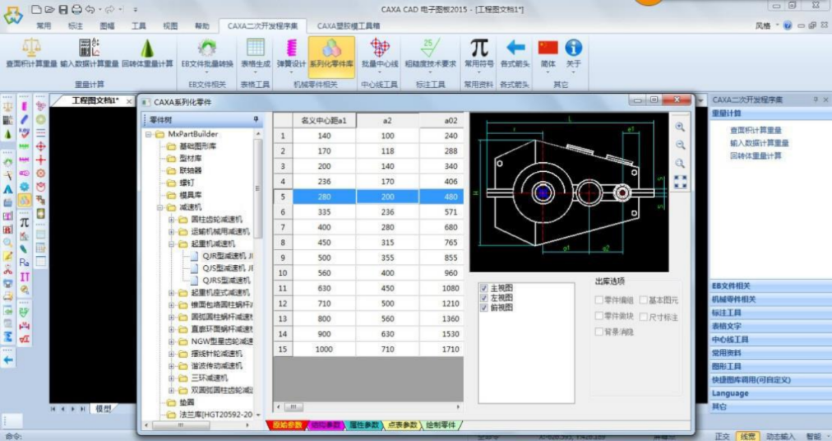
Task: Uncheck the 左视图 view checkbox
Action: (x=484, y=298)
